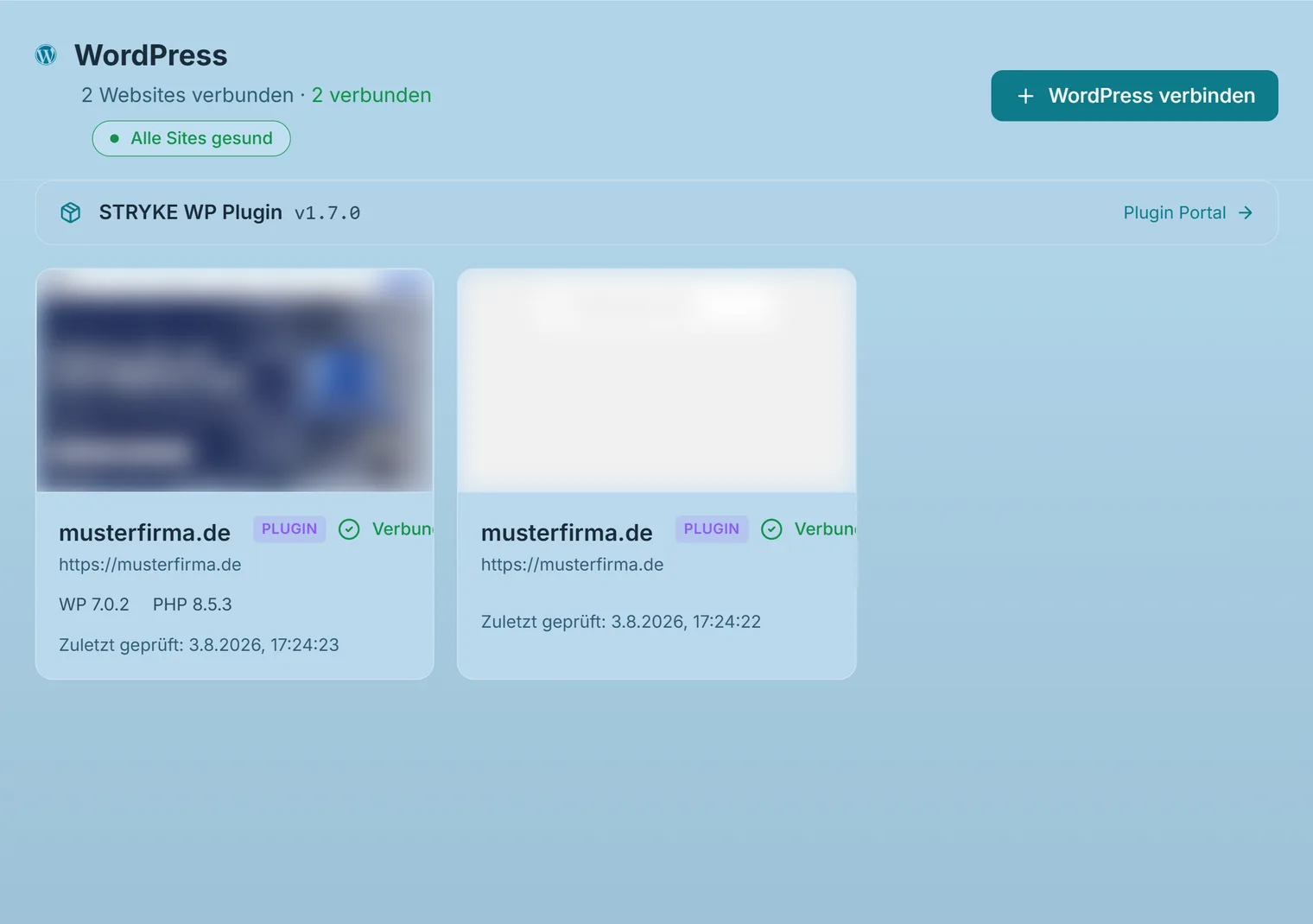This screenshot has width=1313, height=924.
Task: Click the musterfirma.de title above WP 7.0.2
Action: 144,533
